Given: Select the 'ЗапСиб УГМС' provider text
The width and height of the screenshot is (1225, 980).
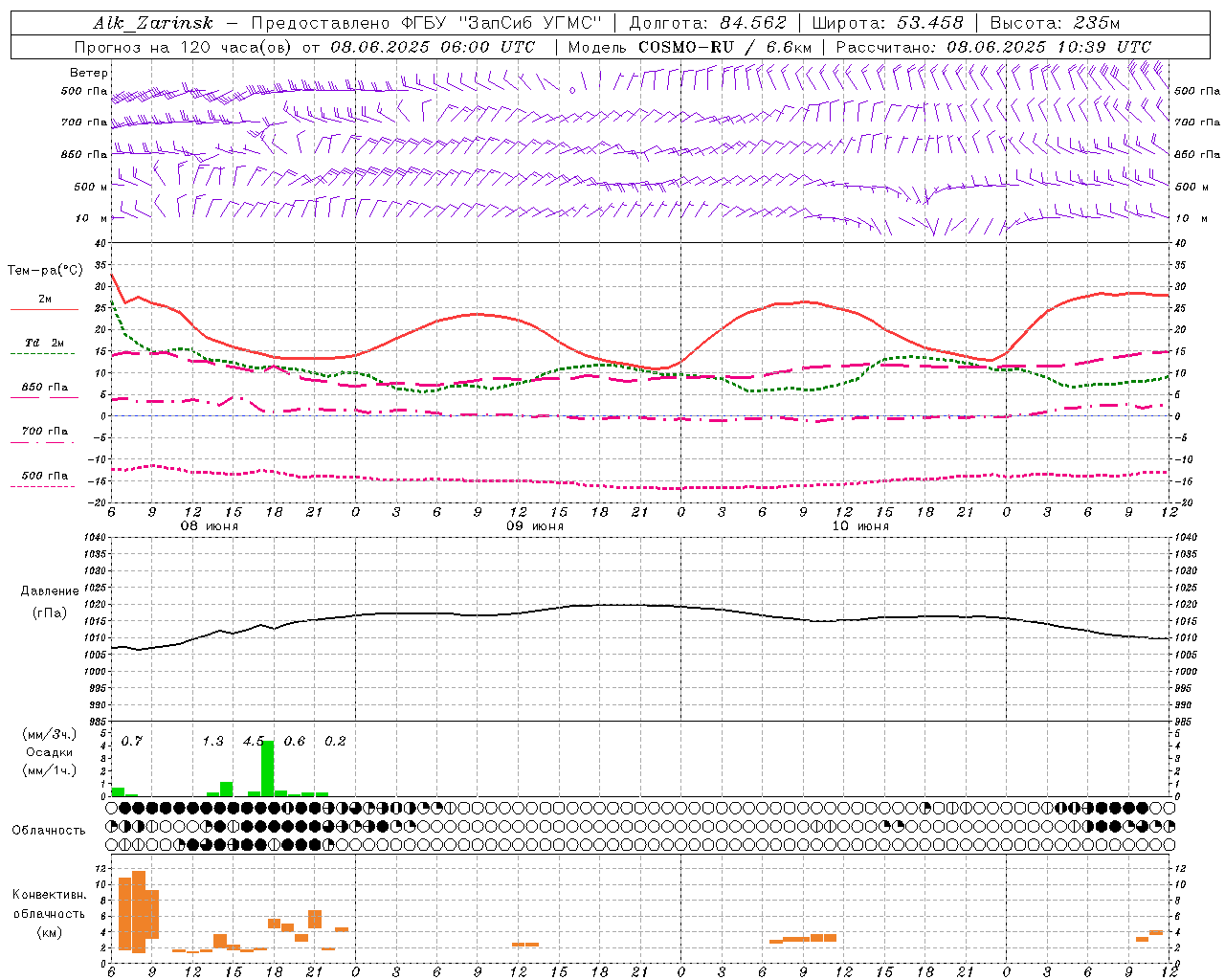Looking at the screenshot, I should point(530,23).
